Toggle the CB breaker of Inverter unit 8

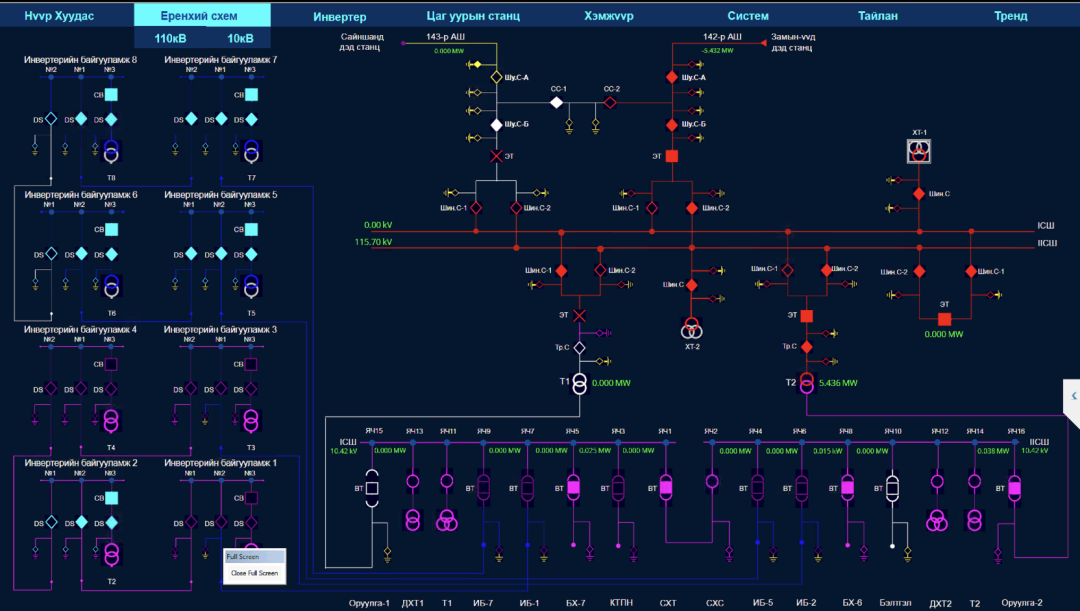112,95
